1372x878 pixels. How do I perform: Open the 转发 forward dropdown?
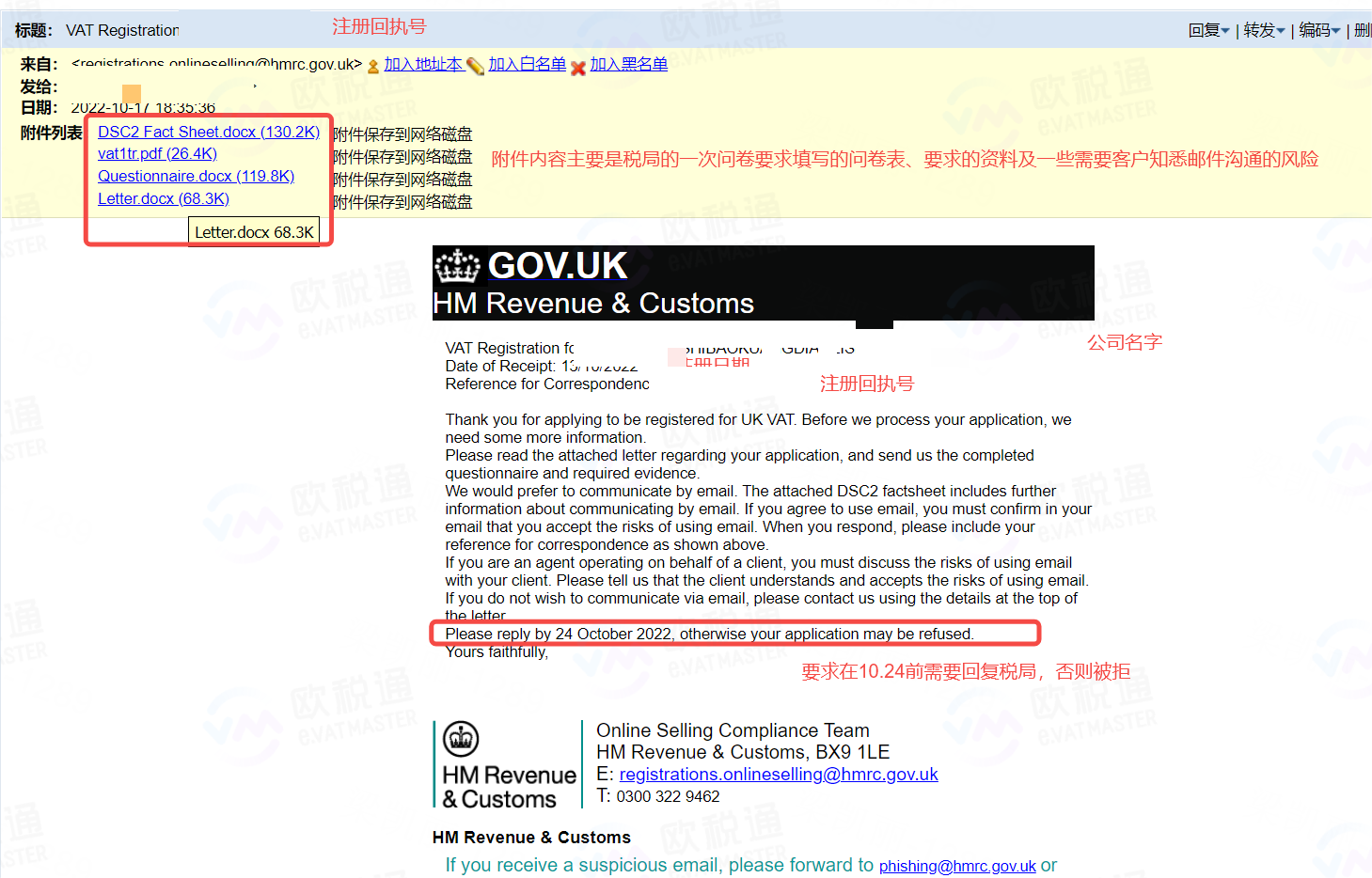(1264, 30)
